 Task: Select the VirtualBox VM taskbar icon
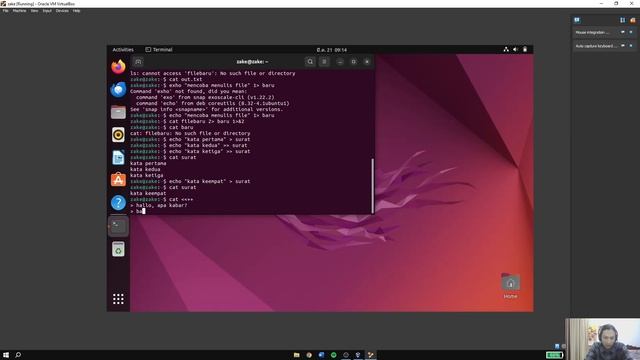371,355
